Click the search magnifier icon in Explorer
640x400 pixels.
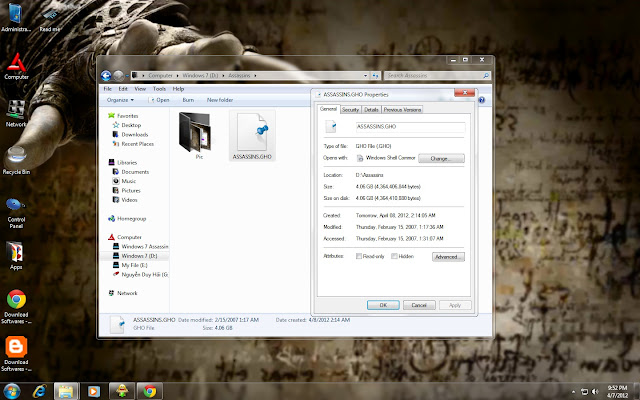(x=486, y=76)
